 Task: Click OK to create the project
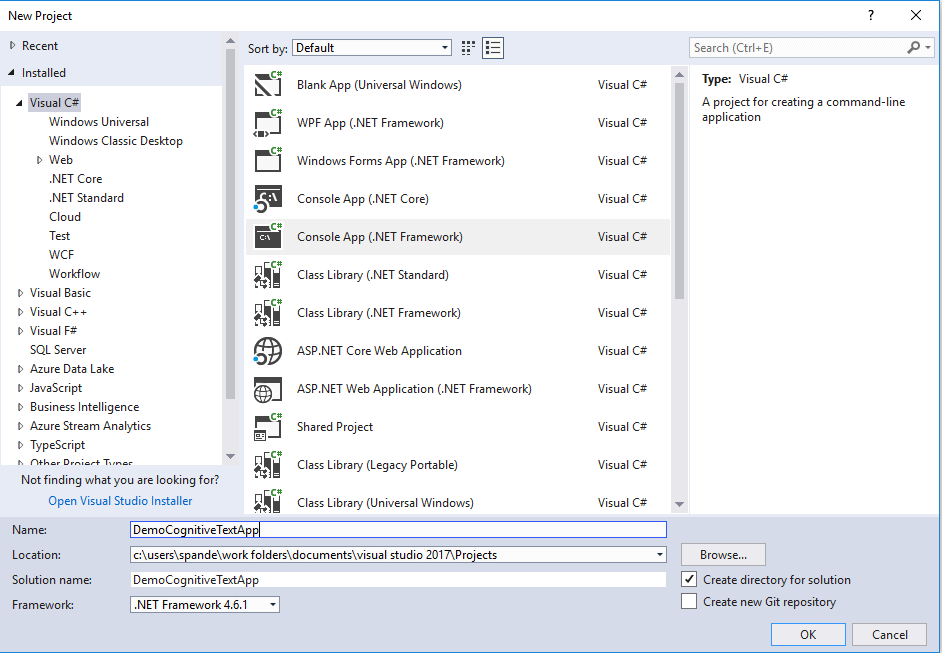[808, 634]
